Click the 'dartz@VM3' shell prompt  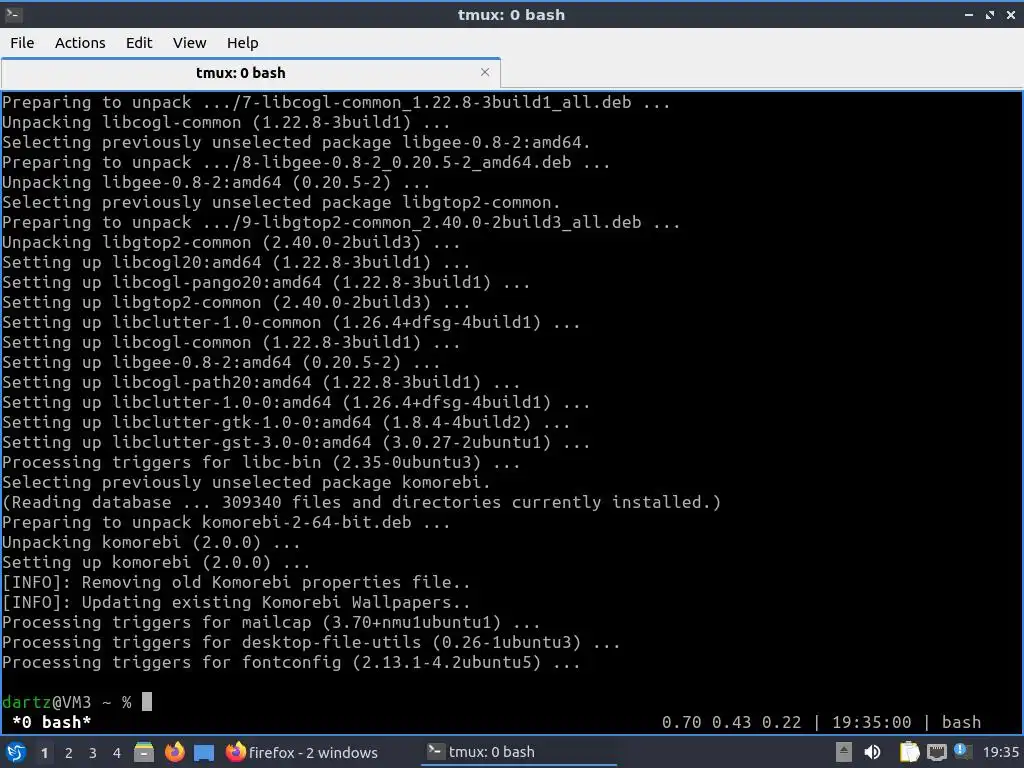pyautogui.click(x=46, y=702)
